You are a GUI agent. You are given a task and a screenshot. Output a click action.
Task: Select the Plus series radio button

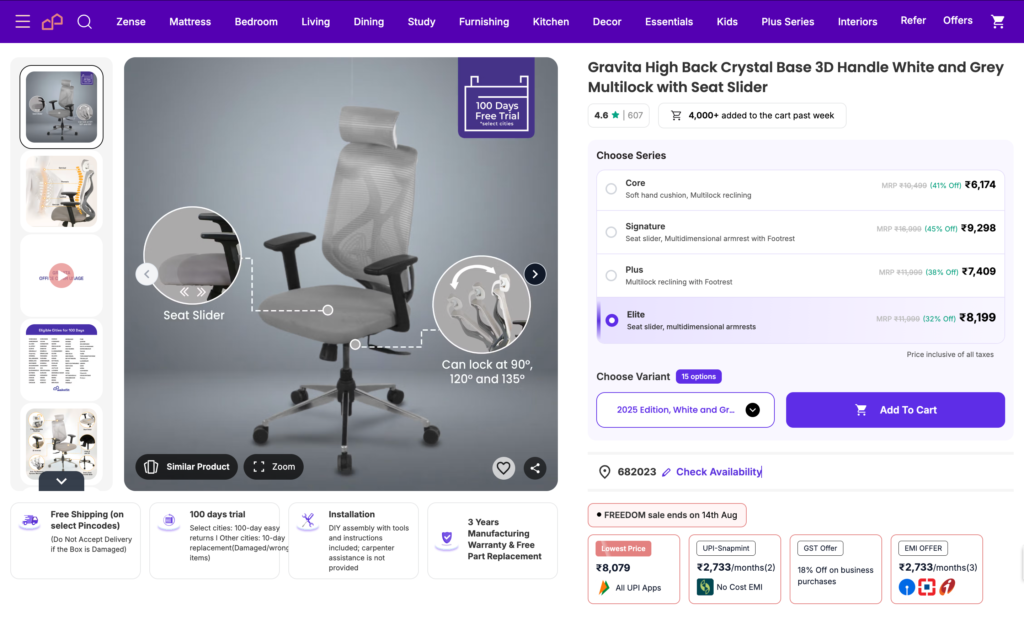coord(611,276)
